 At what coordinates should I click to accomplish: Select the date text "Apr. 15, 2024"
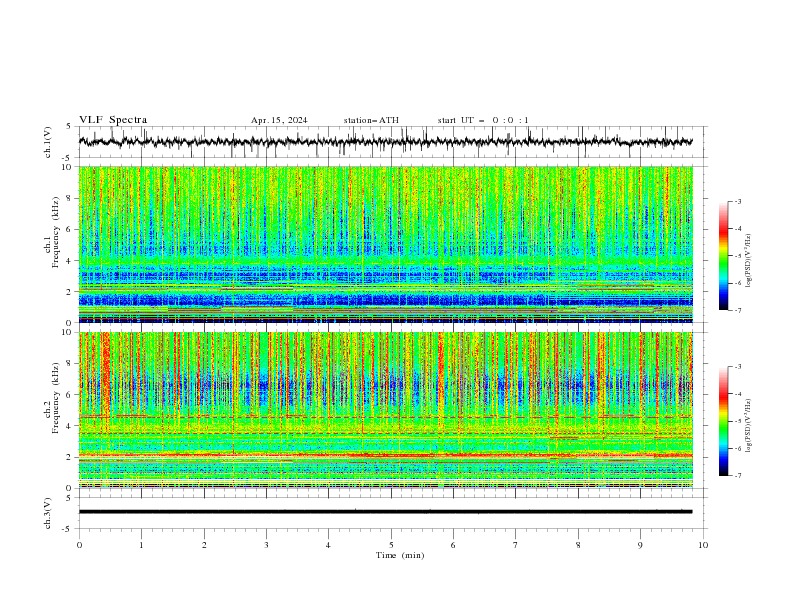pos(279,120)
